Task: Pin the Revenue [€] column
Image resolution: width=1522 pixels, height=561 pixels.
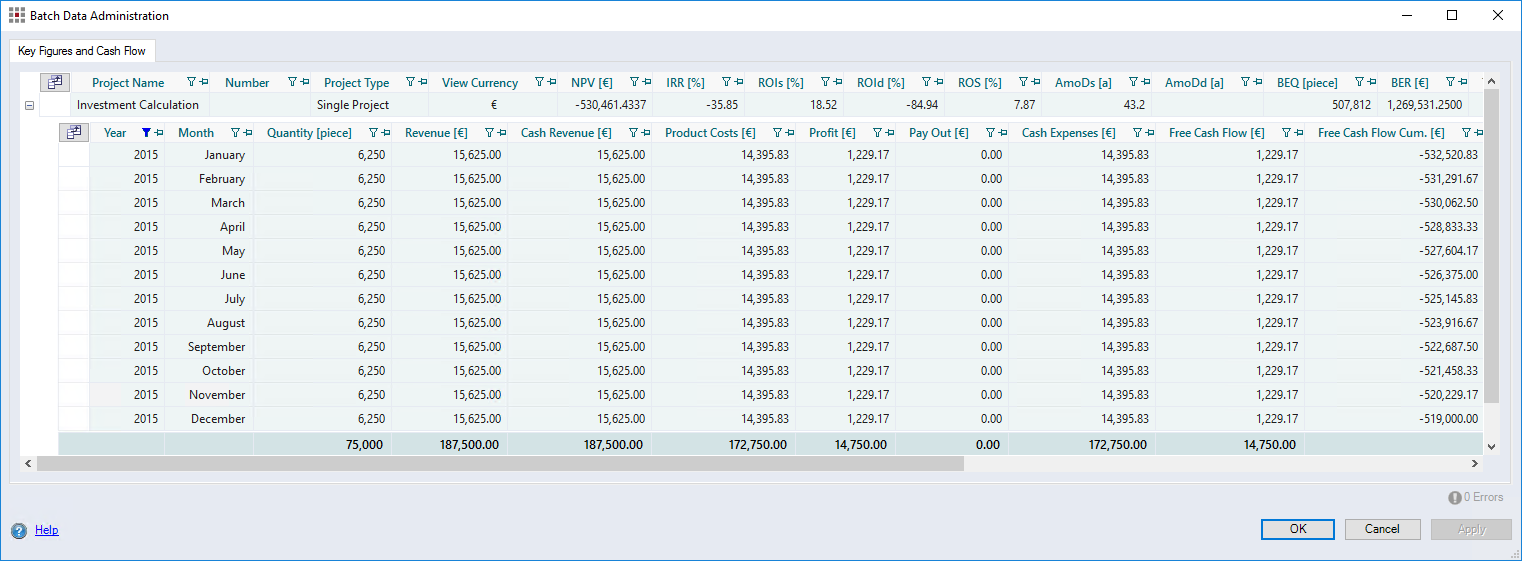Action: (x=501, y=133)
